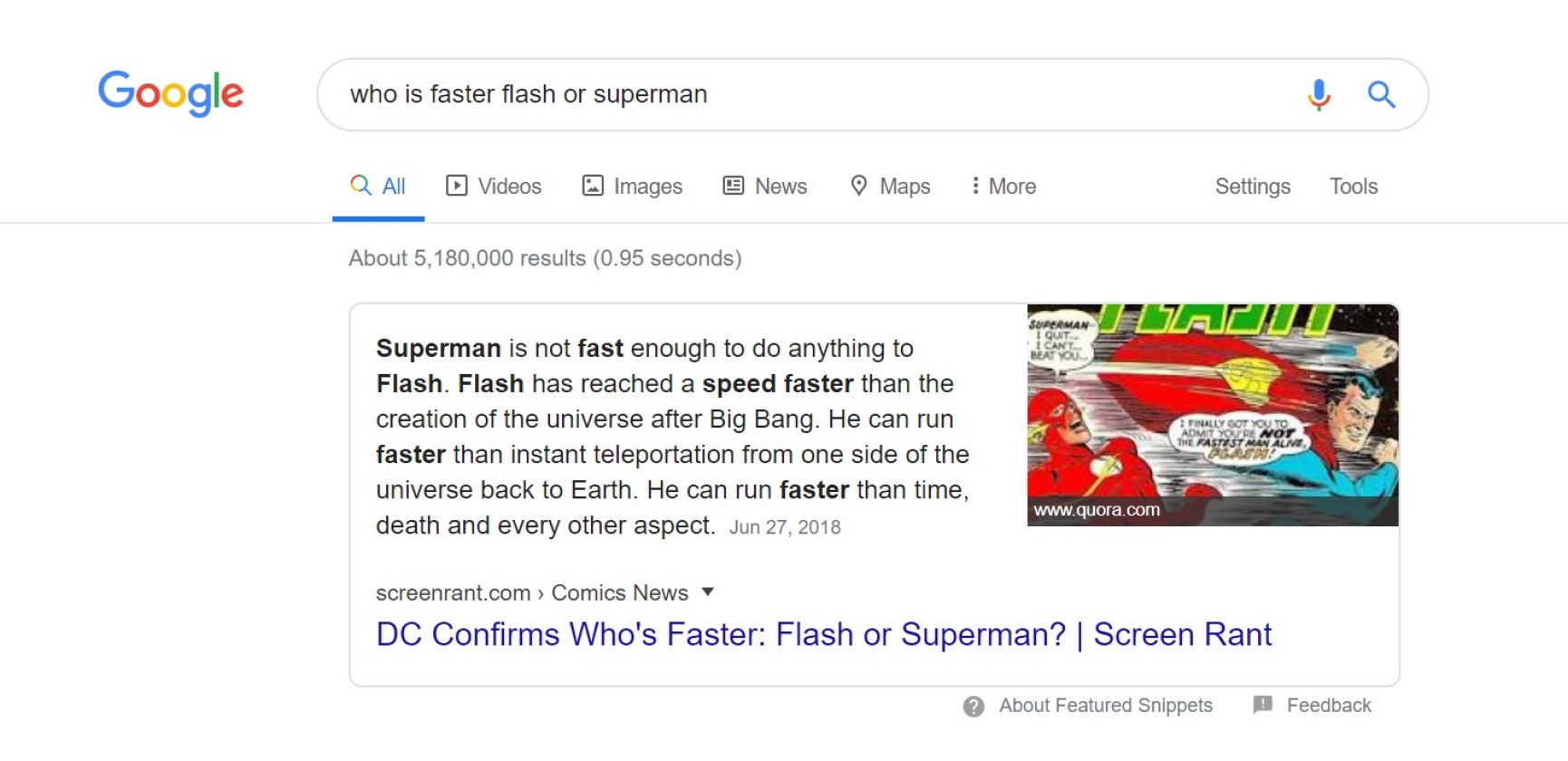Click the Maps pin icon
Image resolution: width=1568 pixels, height=761 pixels.
(859, 186)
